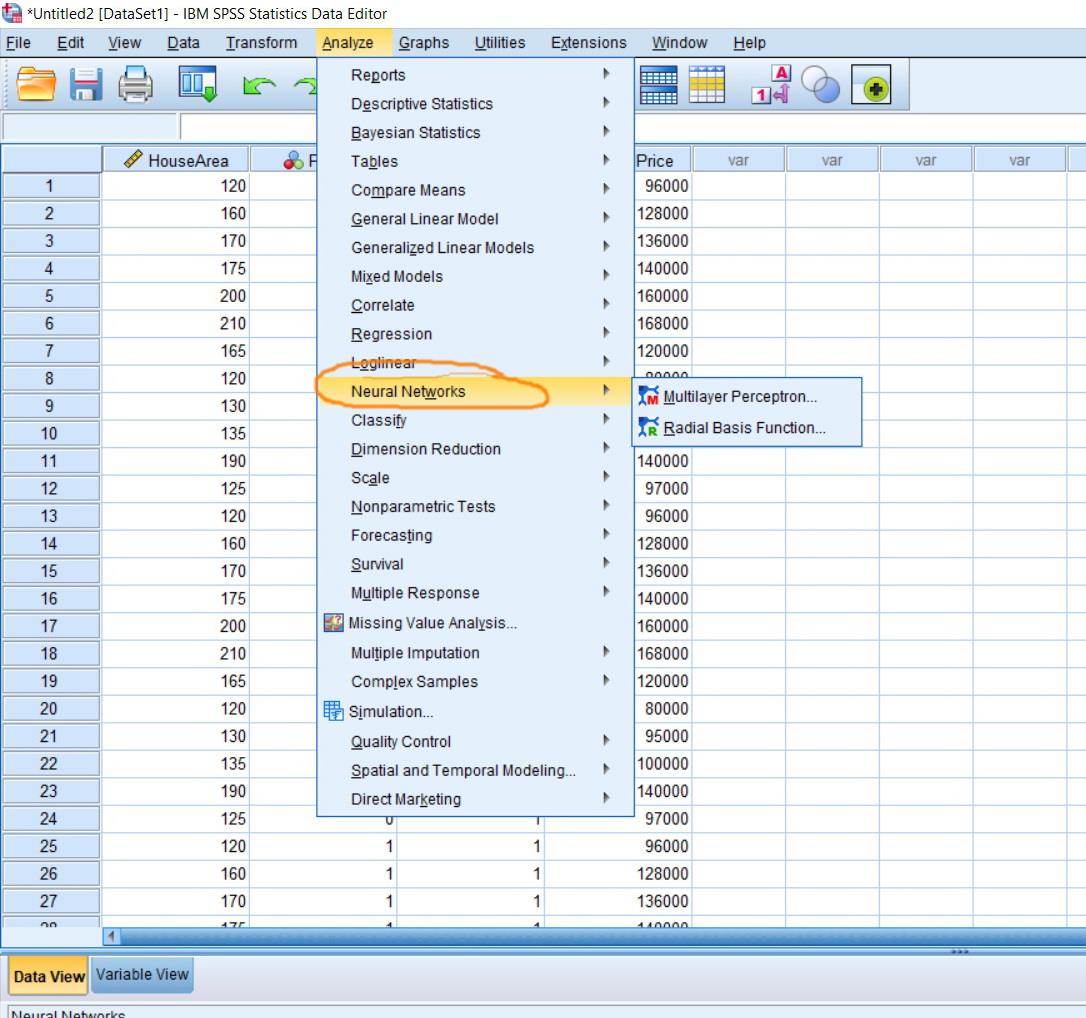Viewport: 1086px width, 1018px height.
Task: Toggle the Value Labels toolbar icon
Action: (770, 85)
